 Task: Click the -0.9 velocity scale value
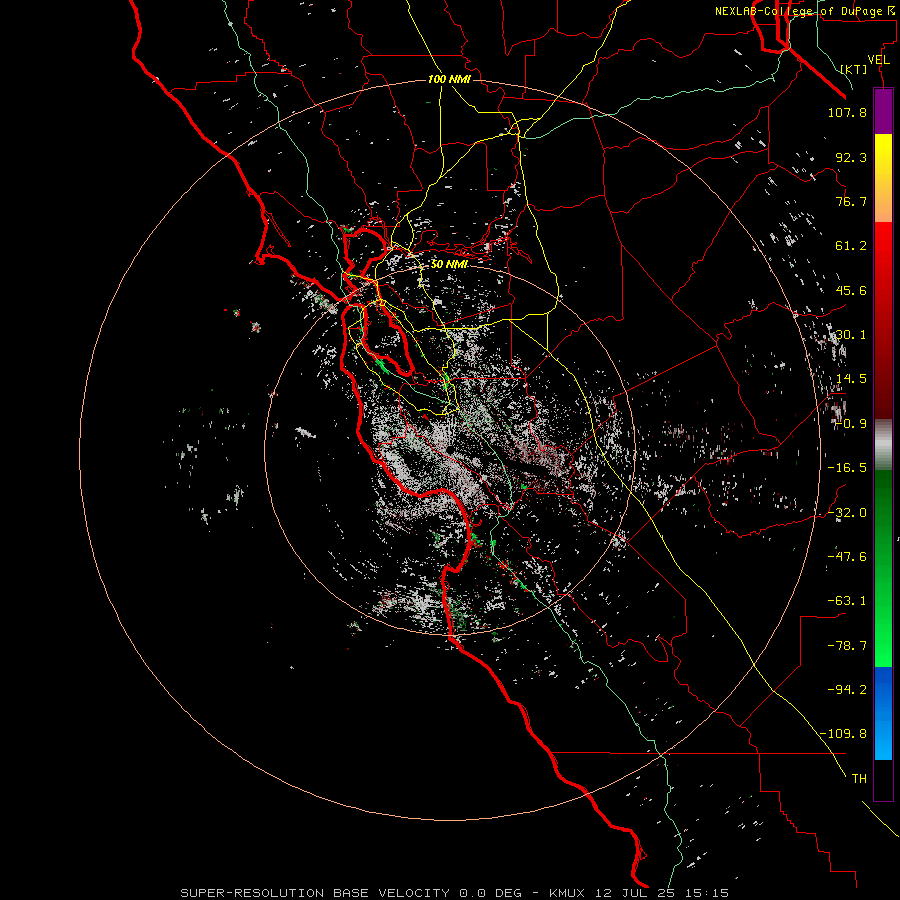[851, 424]
